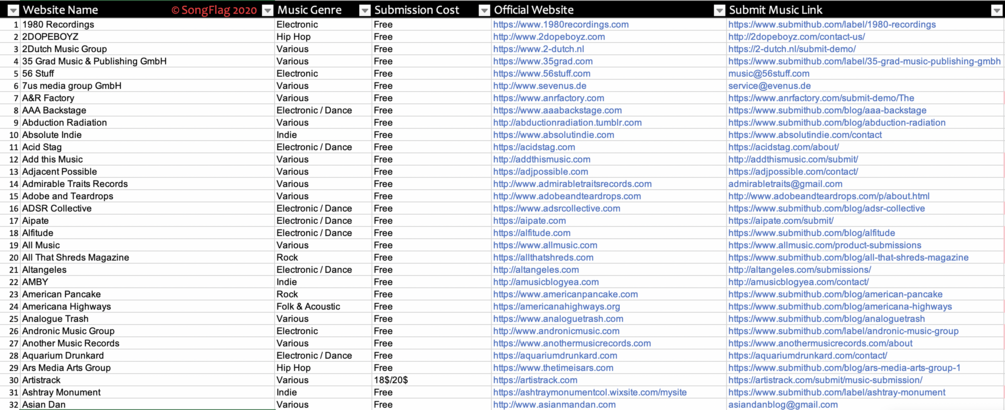Open the alfitude.com official website link
Viewport: 1005px width, 410px height.
point(531,233)
